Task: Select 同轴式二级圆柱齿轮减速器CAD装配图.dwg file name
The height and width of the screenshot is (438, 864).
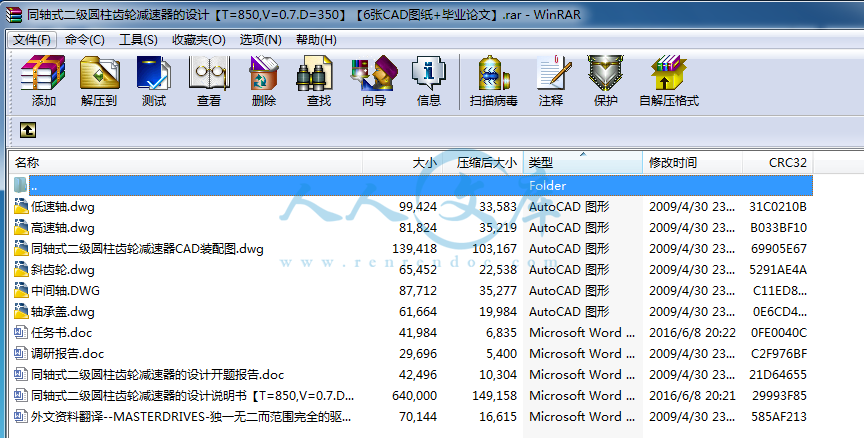Action: 147,249
